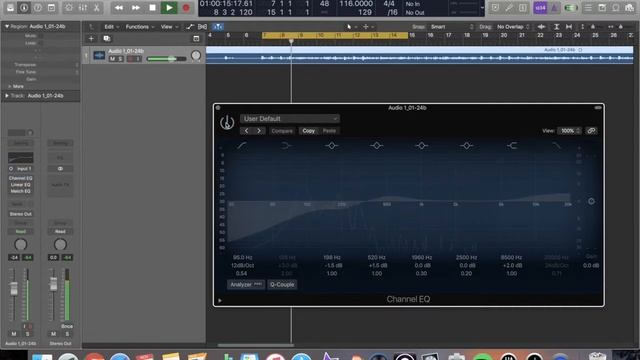The height and width of the screenshot is (360, 640).
Task: Toggle the high-pass filter band icon
Action: pos(242,145)
